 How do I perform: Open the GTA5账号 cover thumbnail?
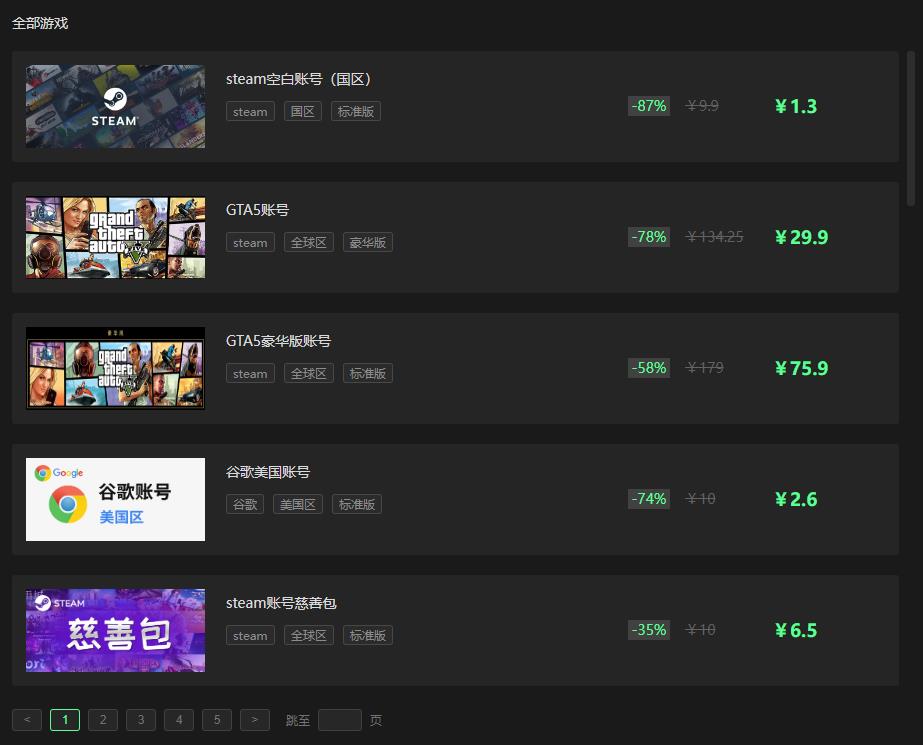tap(115, 237)
